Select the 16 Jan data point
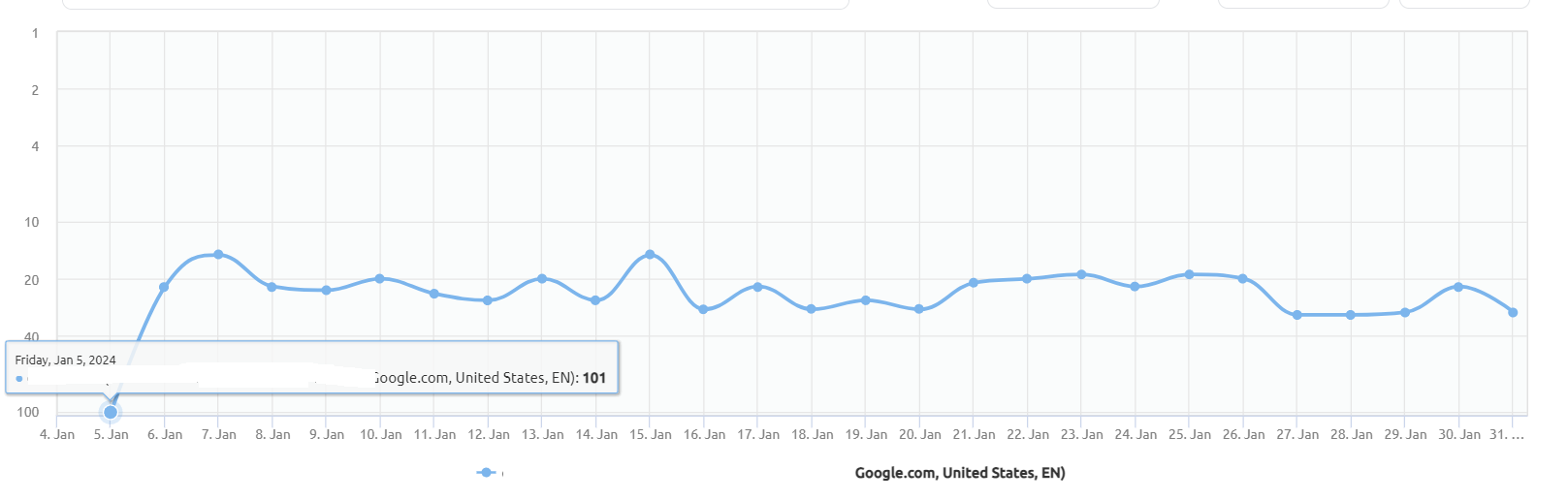1568x501 pixels. point(703,309)
